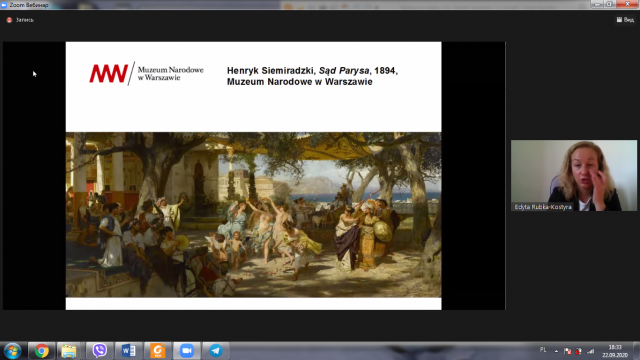Screen dimensions: 640x360
Task: Click the muted volume tray icon
Action: pos(579,351)
